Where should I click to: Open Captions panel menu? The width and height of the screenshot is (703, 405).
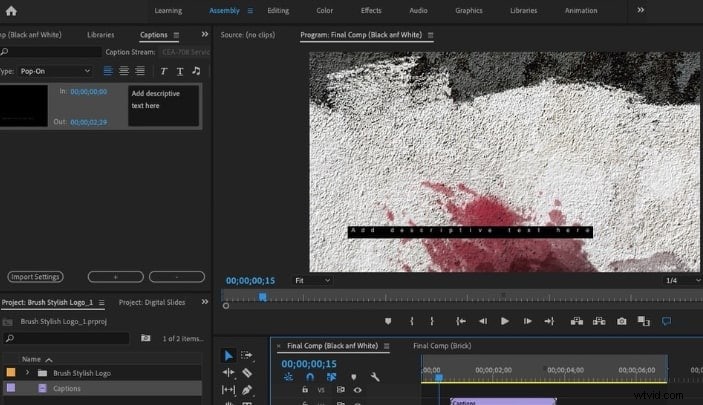pos(176,35)
